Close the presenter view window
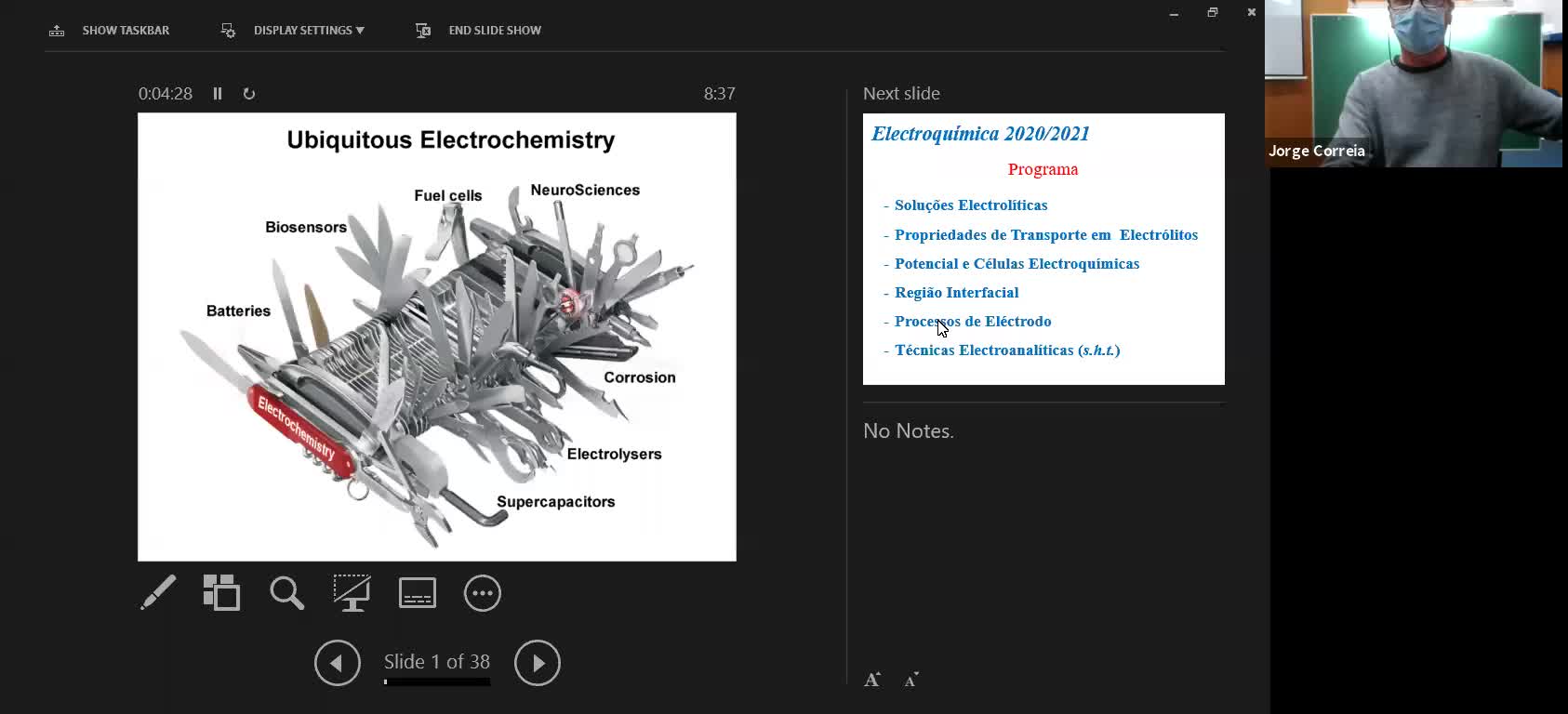1568x714 pixels. coord(1252,13)
